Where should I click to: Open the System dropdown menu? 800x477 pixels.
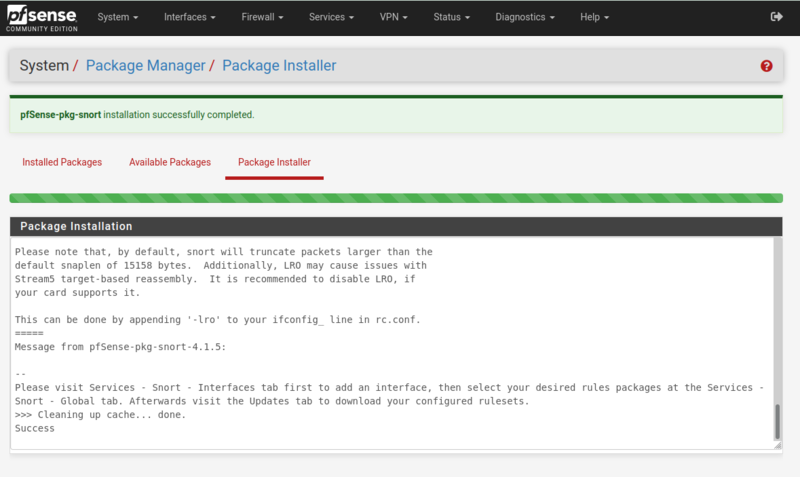pyautogui.click(x=118, y=17)
